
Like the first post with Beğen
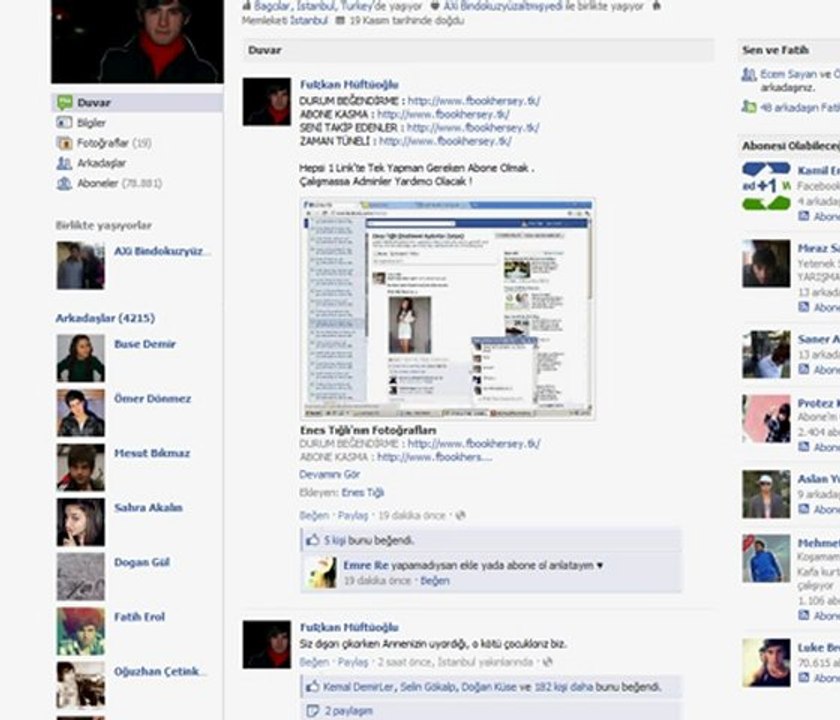pyautogui.click(x=314, y=515)
